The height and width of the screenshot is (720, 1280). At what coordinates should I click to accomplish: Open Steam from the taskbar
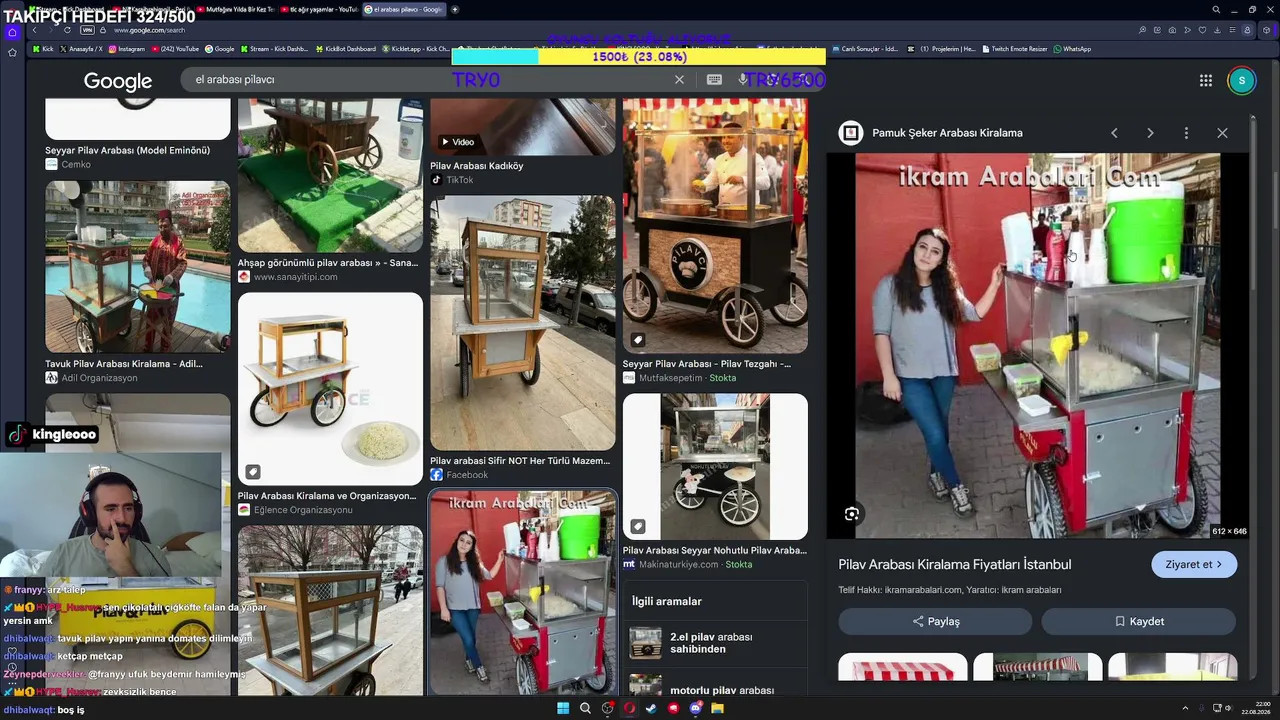pyautogui.click(x=651, y=709)
